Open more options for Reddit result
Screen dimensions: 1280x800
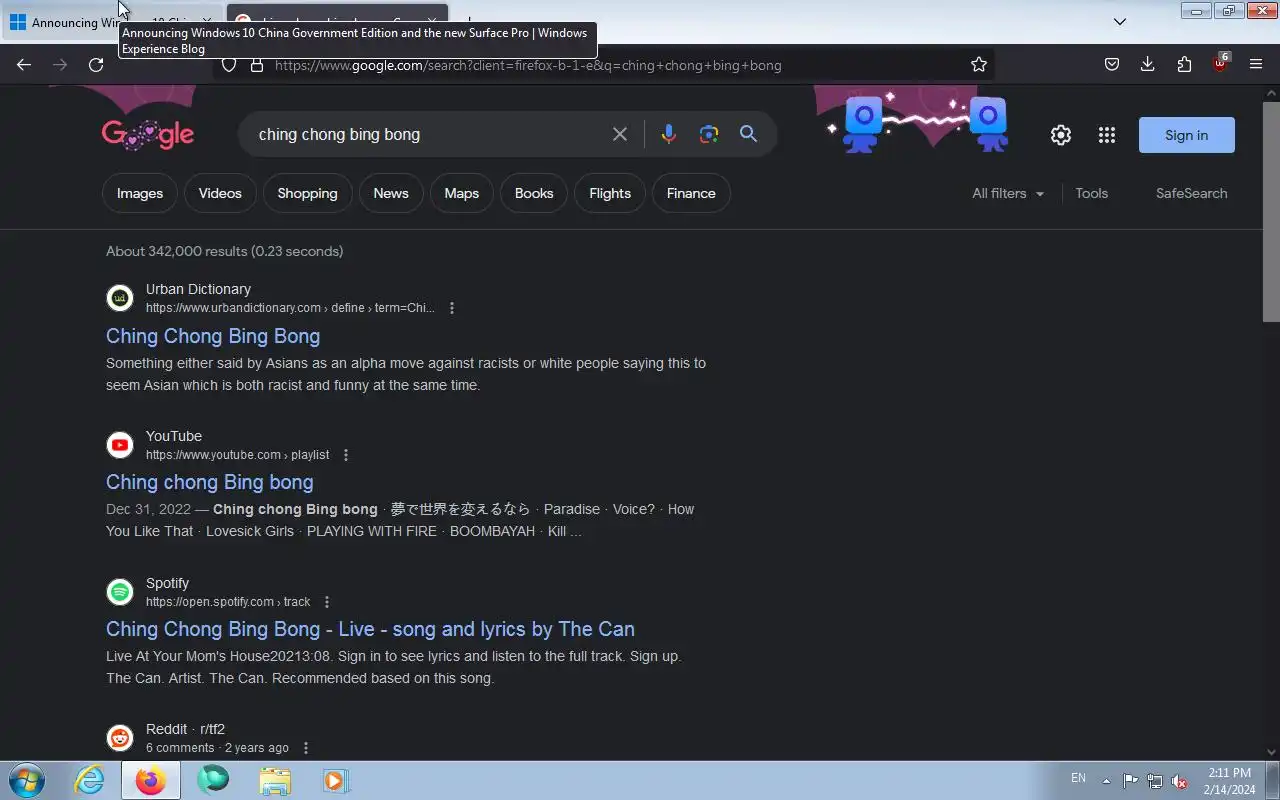pyautogui.click(x=306, y=748)
